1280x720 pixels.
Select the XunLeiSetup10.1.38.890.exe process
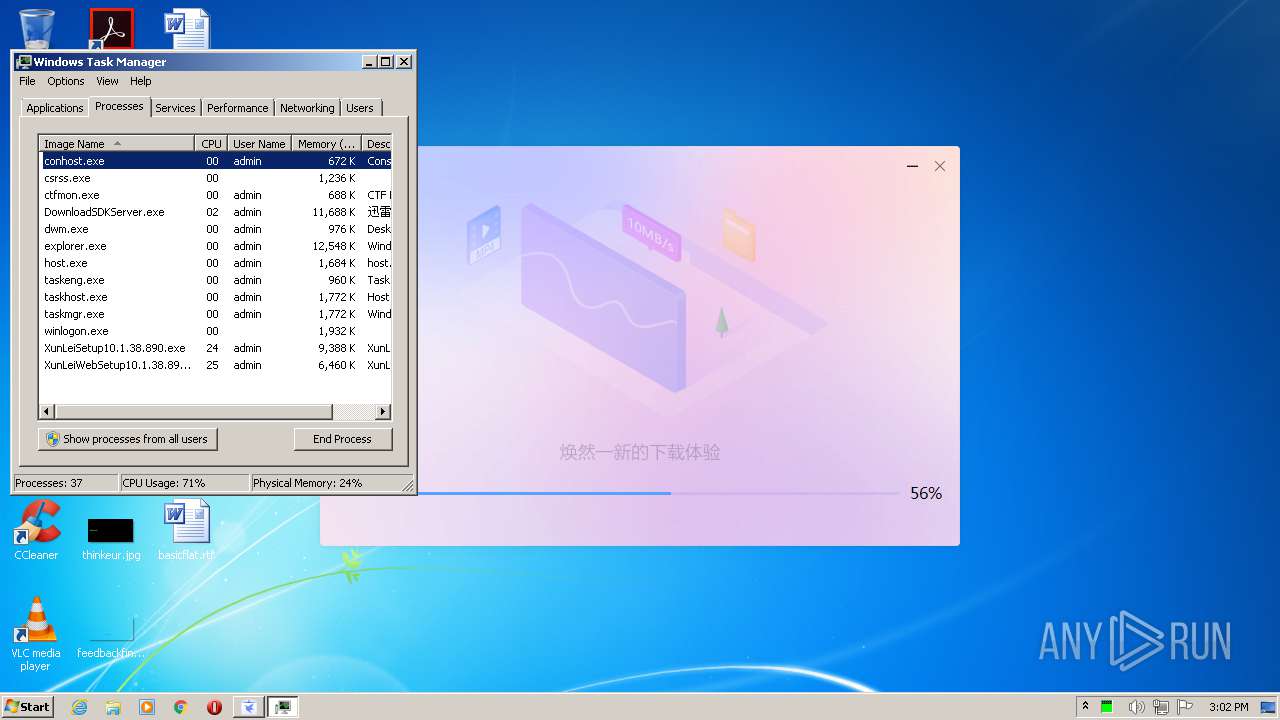pos(216,348)
